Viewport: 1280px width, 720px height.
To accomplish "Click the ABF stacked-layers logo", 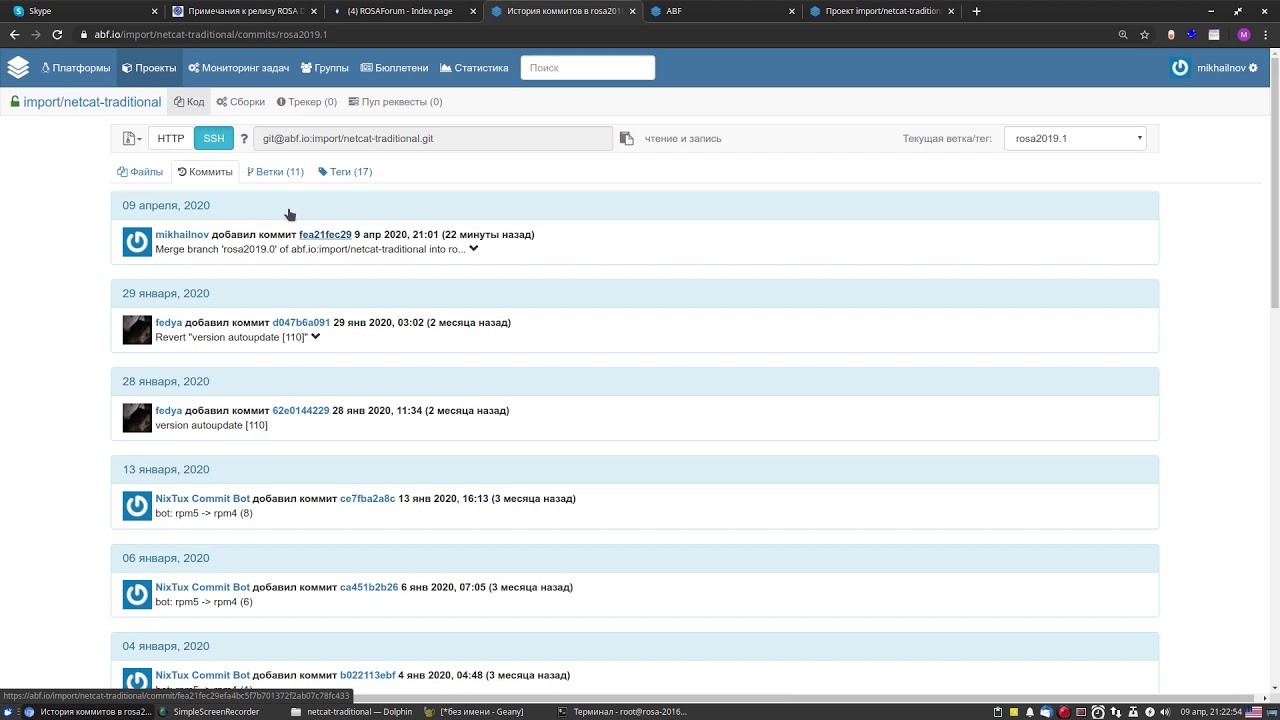I will point(18,68).
